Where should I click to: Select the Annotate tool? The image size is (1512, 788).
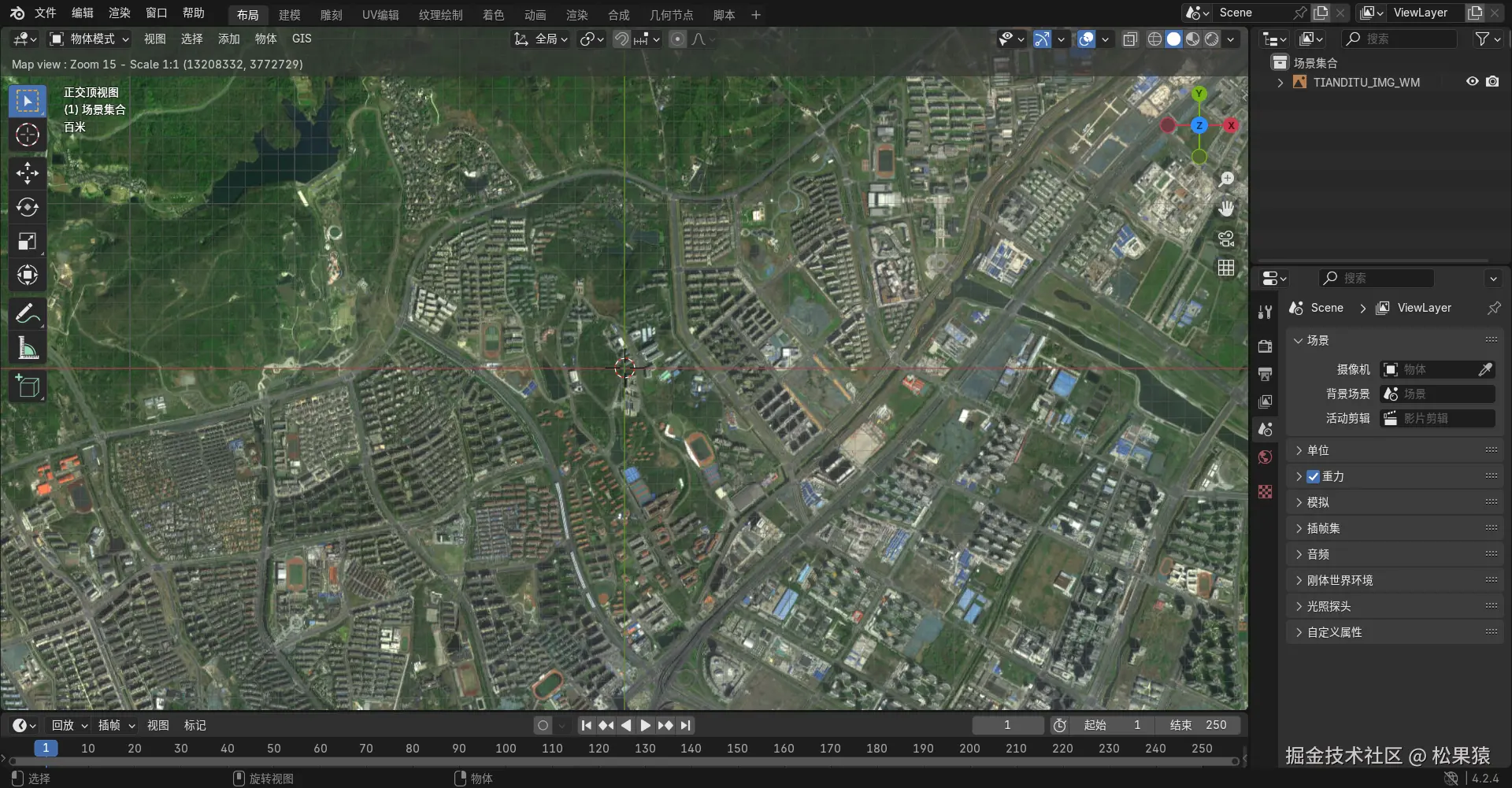[x=28, y=313]
